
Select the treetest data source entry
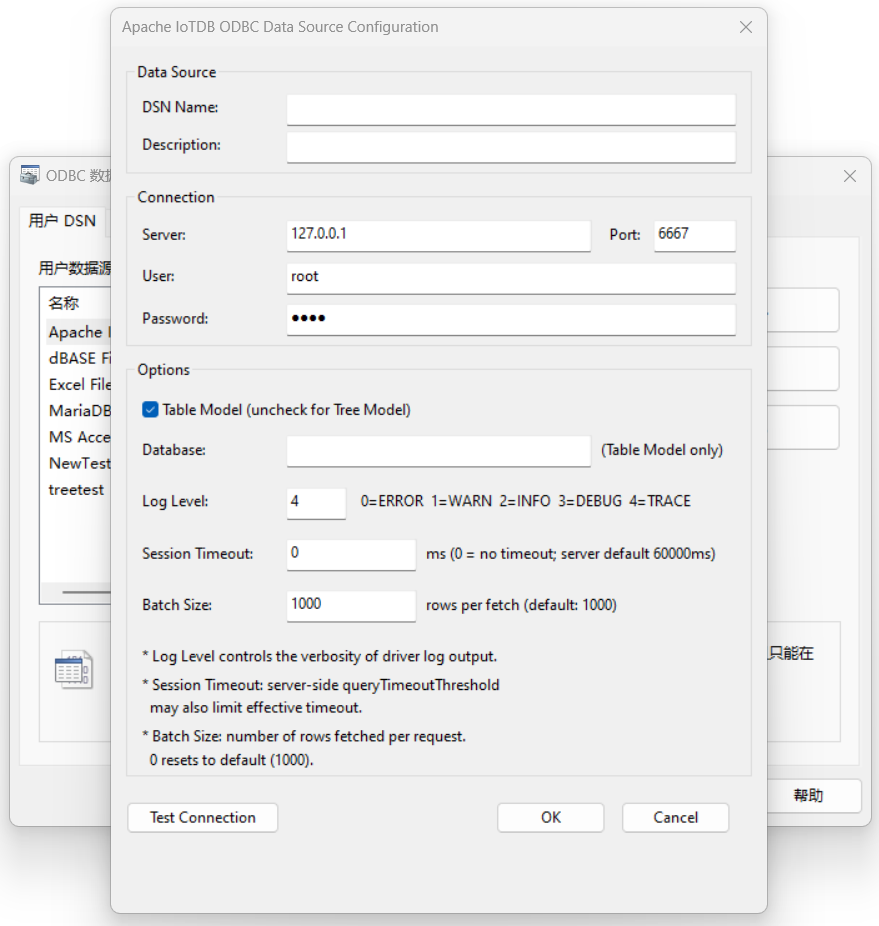[77, 490]
